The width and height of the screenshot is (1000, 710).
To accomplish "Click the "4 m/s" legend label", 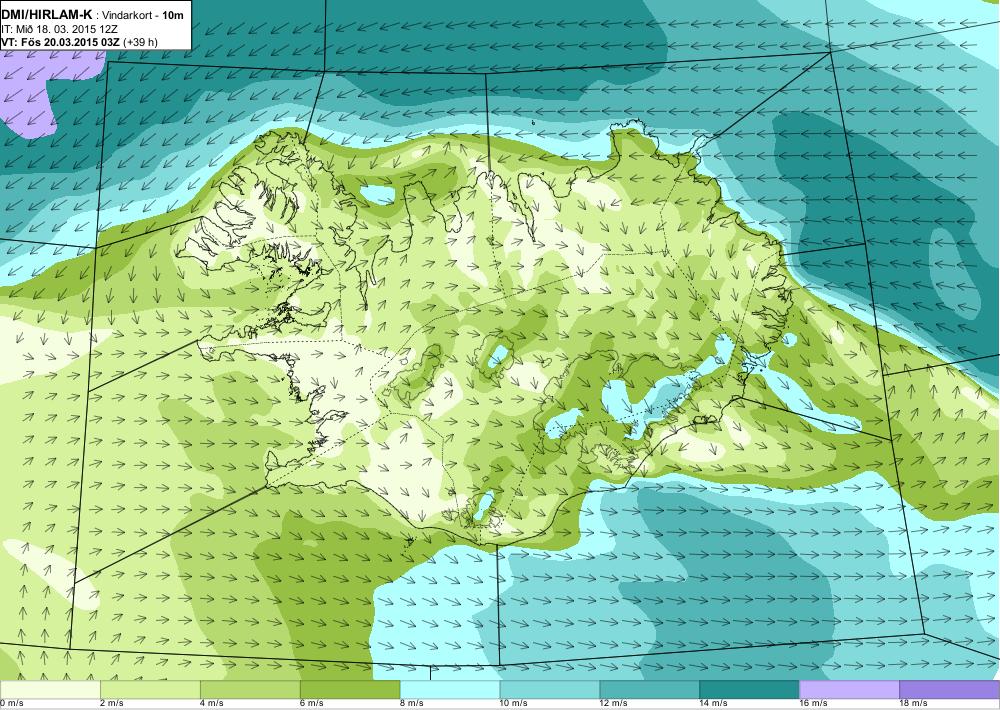I will coord(212,704).
